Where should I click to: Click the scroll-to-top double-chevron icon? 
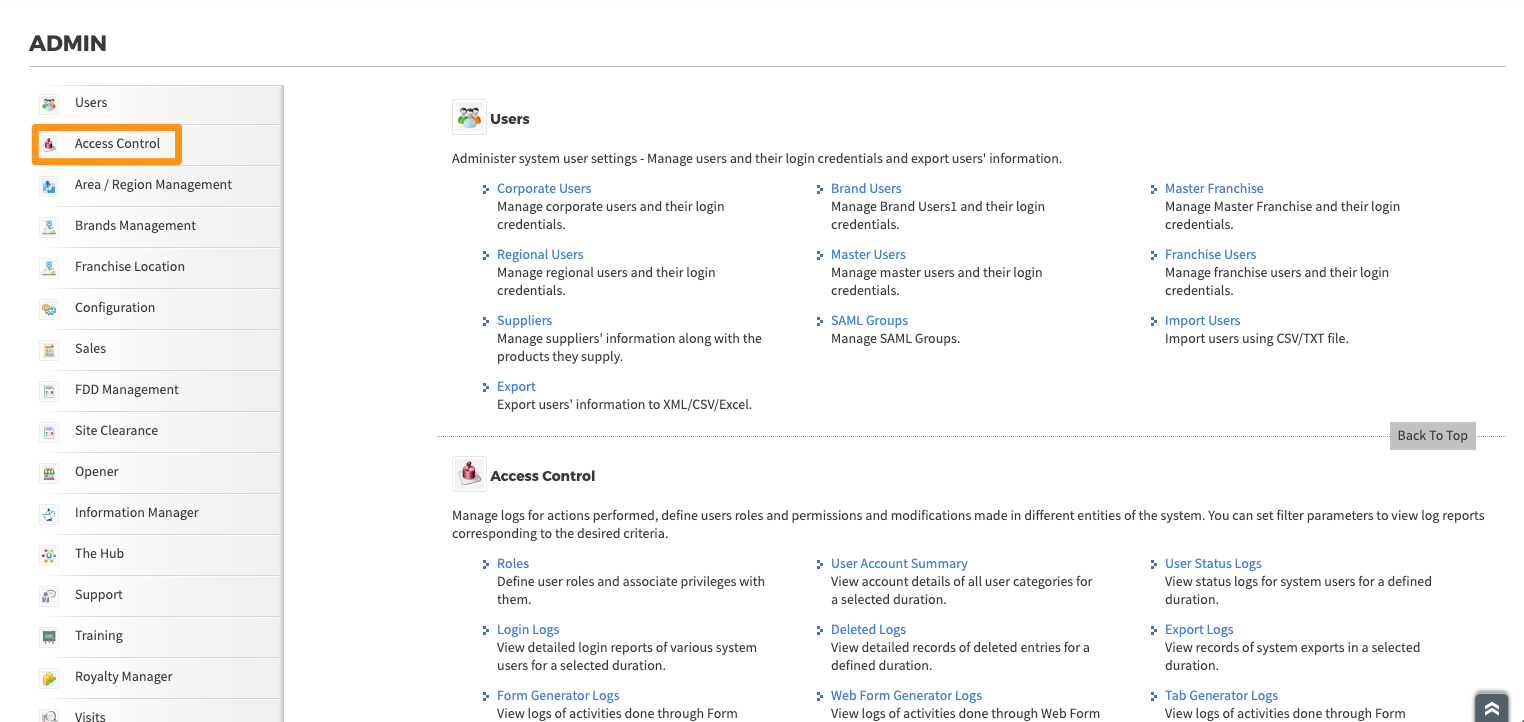pos(1491,707)
